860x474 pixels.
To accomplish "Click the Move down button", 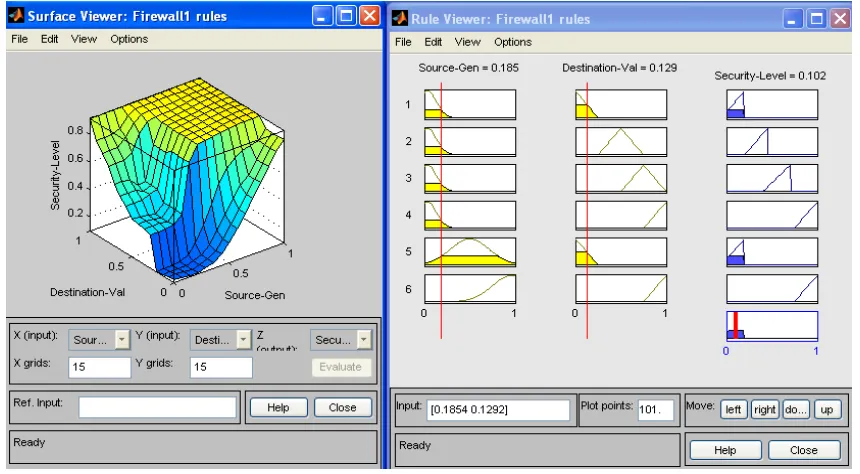I will tap(795, 409).
